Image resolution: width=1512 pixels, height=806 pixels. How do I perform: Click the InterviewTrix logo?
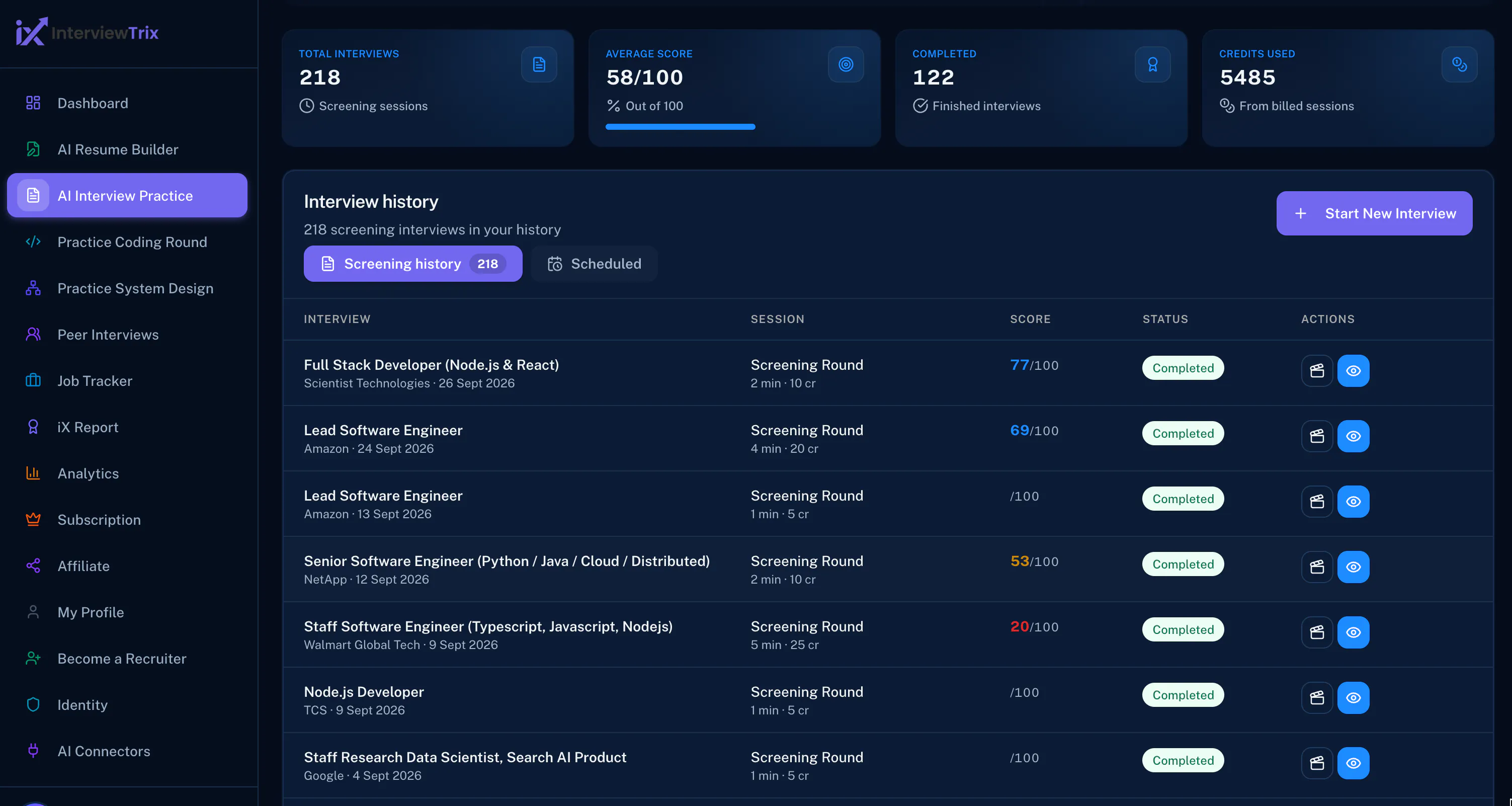88,32
